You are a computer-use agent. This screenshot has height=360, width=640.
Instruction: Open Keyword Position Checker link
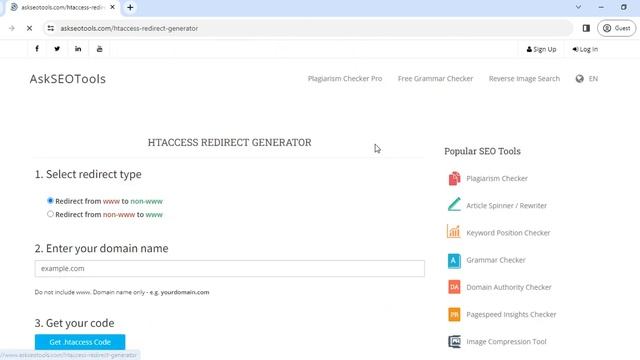(x=508, y=233)
